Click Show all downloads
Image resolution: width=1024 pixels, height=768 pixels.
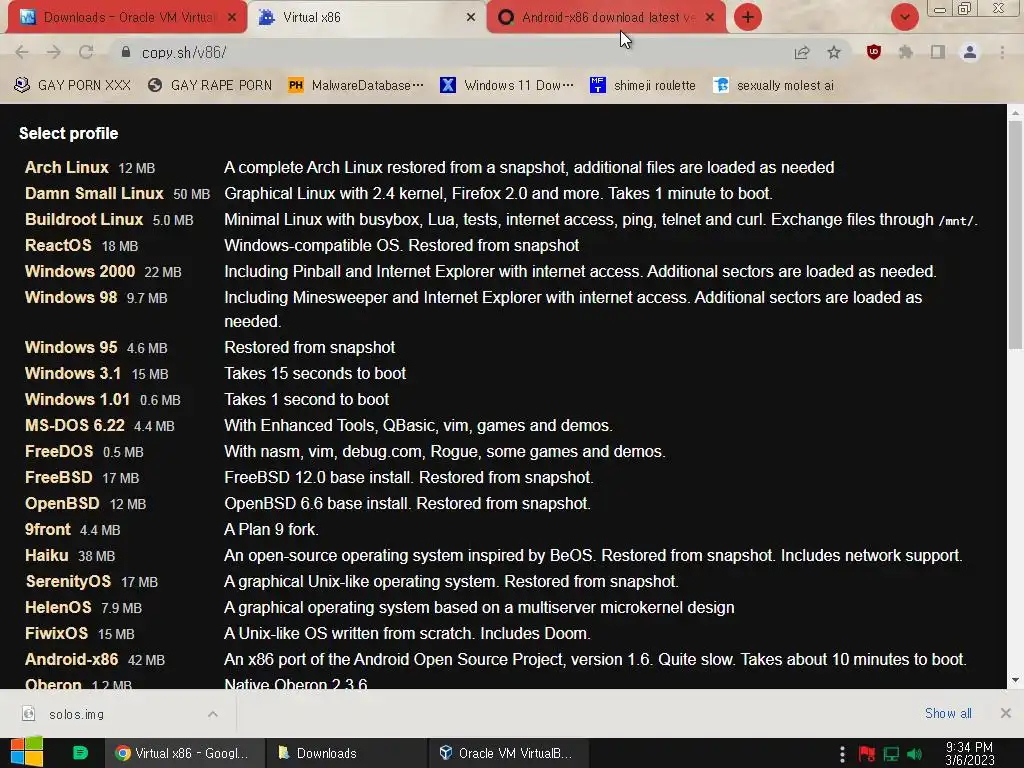[948, 714]
